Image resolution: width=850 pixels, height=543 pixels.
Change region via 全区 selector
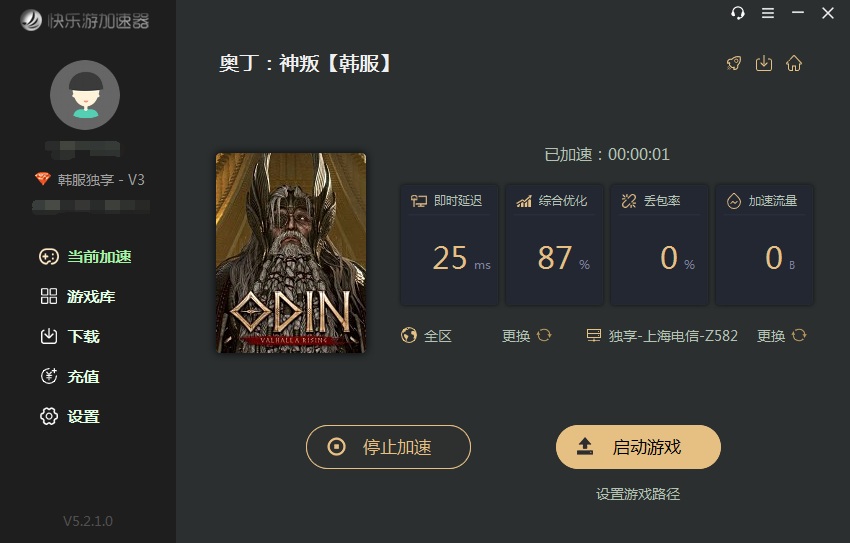point(426,336)
